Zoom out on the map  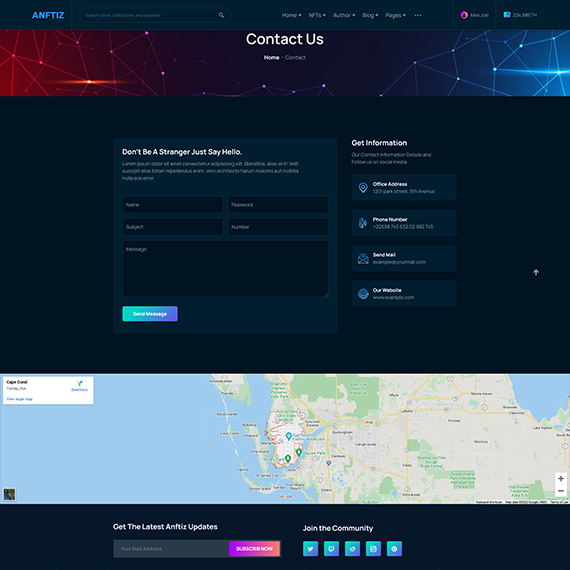coord(561,491)
